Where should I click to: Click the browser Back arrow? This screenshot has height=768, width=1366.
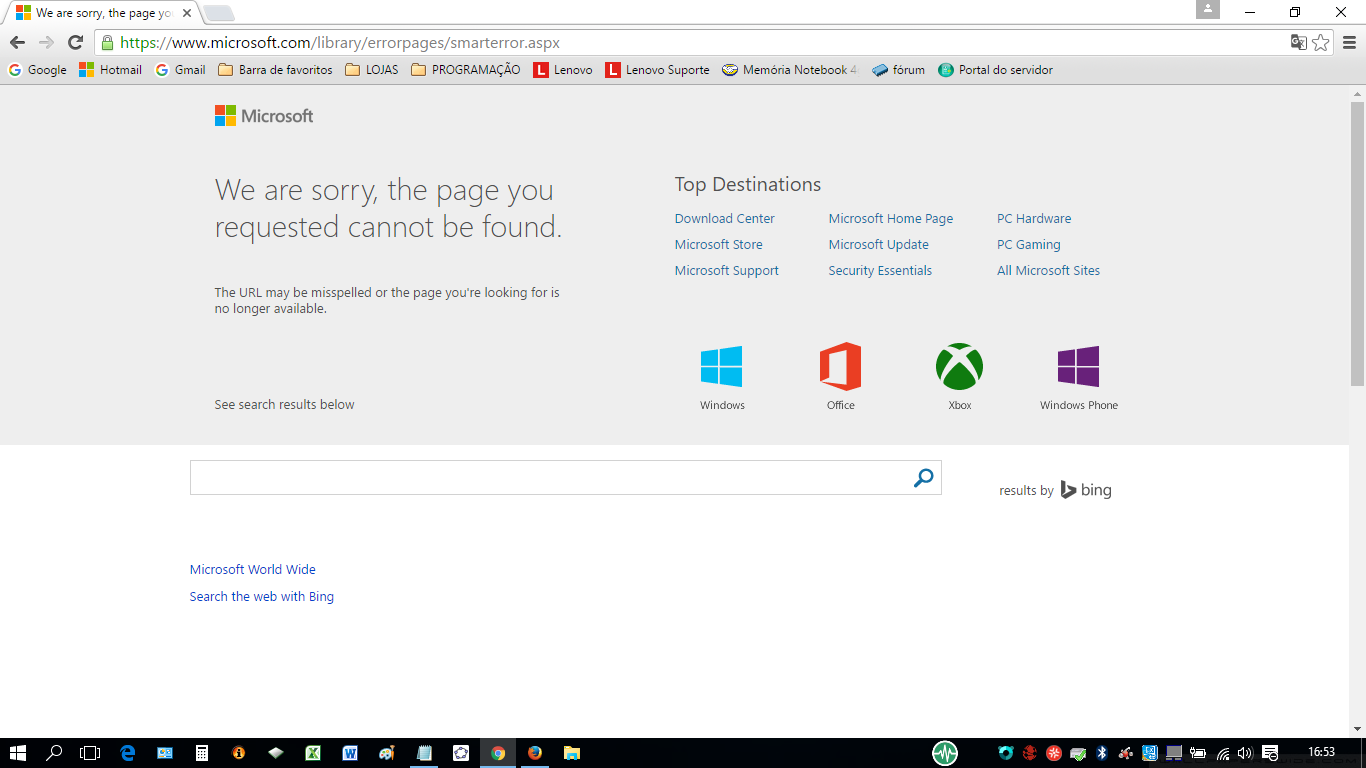(x=17, y=42)
